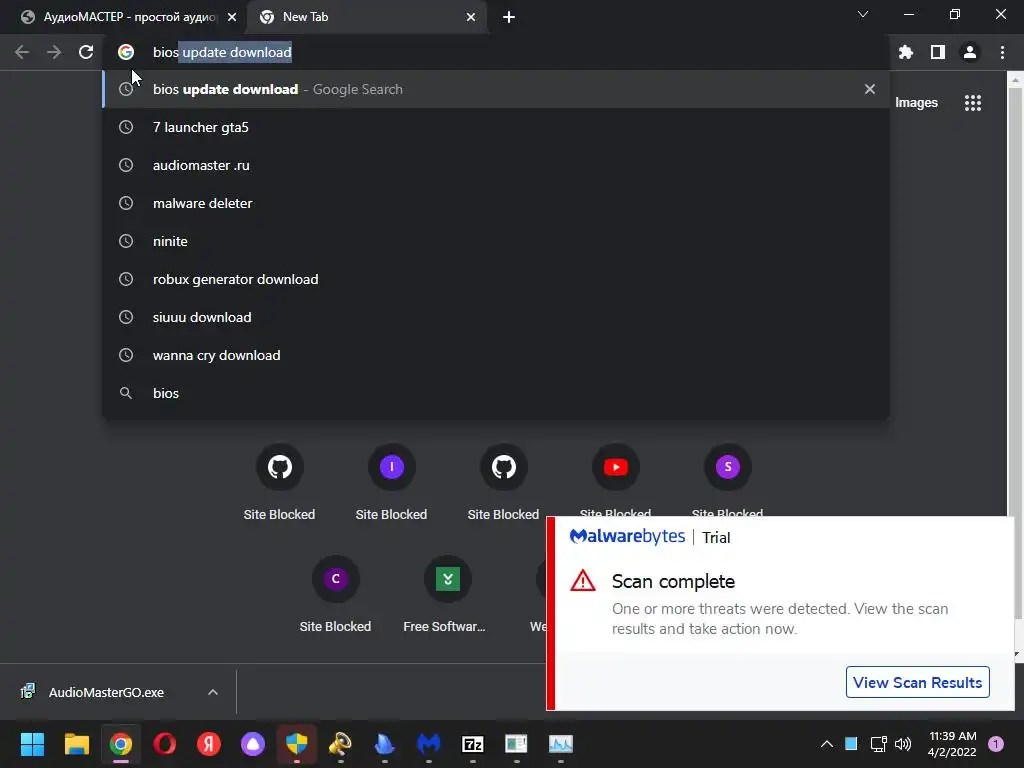Go back using the browser back arrow

tap(22, 52)
